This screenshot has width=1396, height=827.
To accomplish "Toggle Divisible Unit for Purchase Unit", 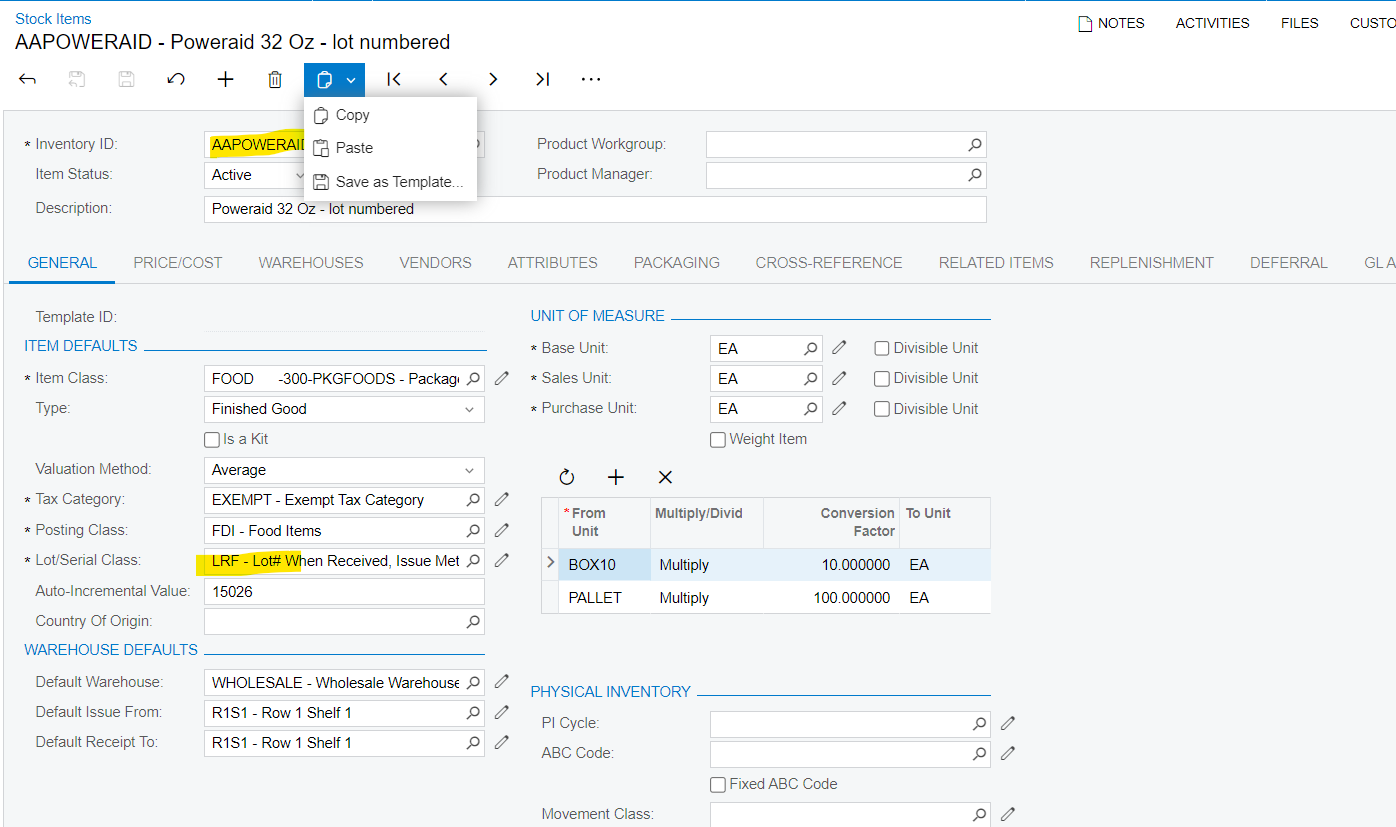I will click(x=882, y=409).
